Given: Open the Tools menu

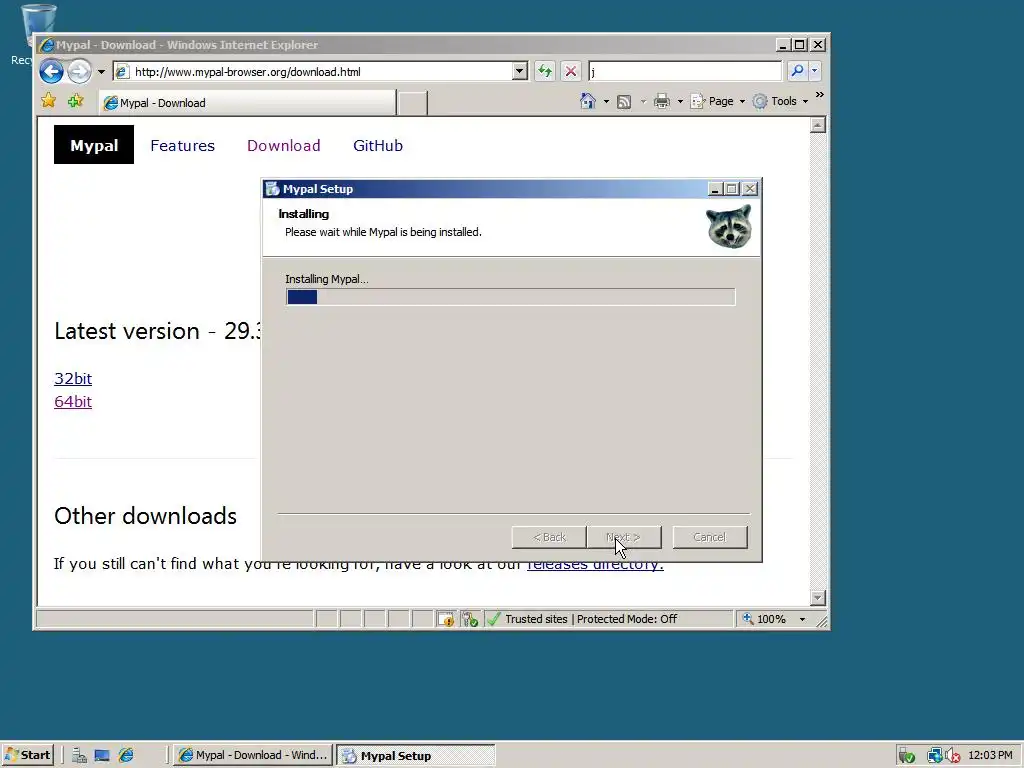Looking at the screenshot, I should point(780,101).
